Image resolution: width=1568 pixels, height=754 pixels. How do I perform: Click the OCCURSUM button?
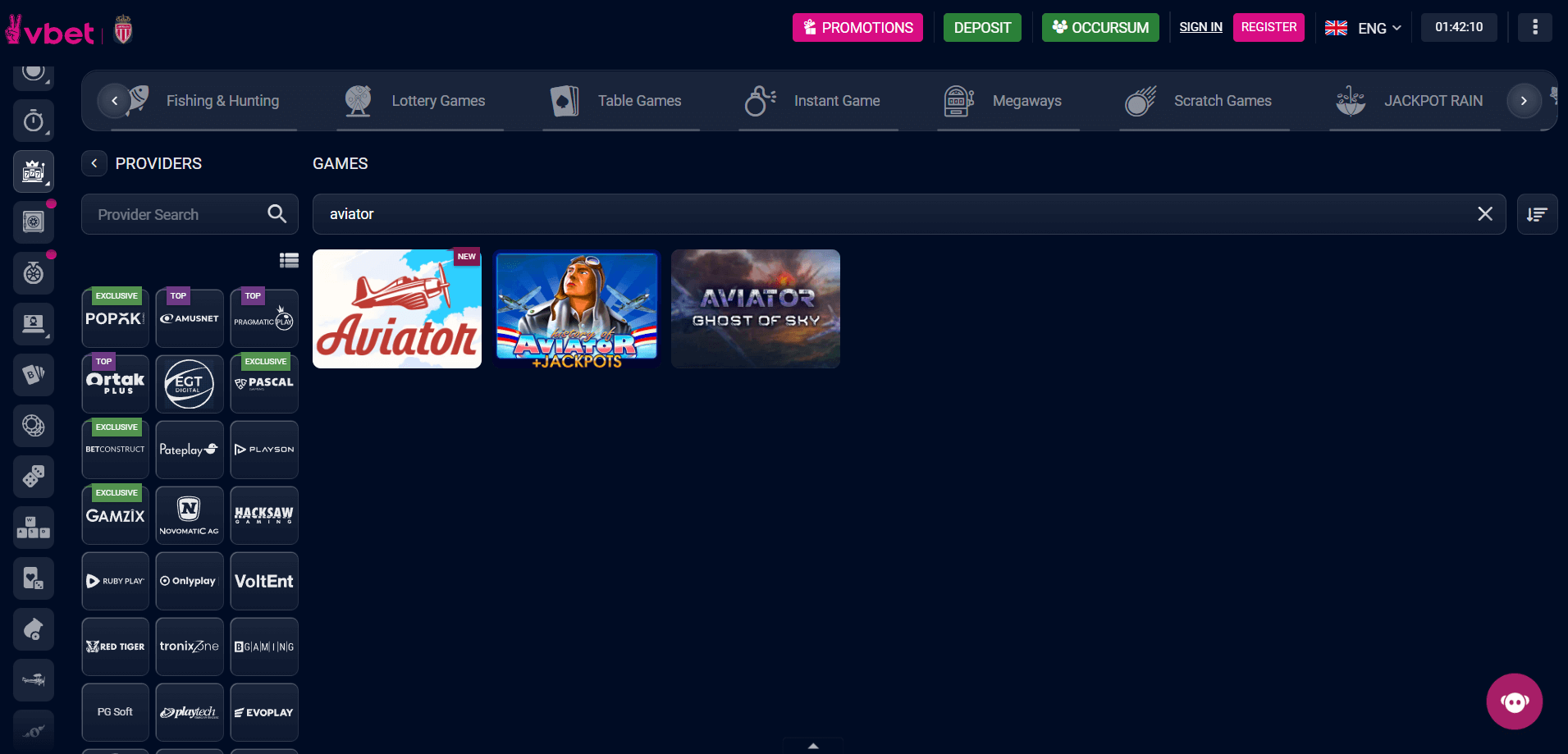[1100, 27]
